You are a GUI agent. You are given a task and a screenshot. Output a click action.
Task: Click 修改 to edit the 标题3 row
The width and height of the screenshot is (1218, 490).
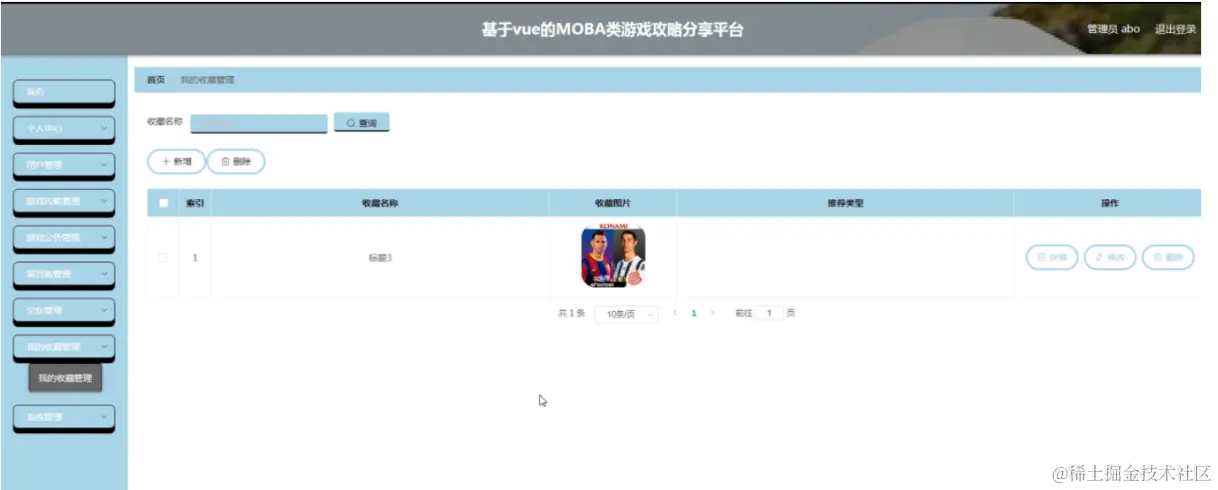(x=1110, y=258)
